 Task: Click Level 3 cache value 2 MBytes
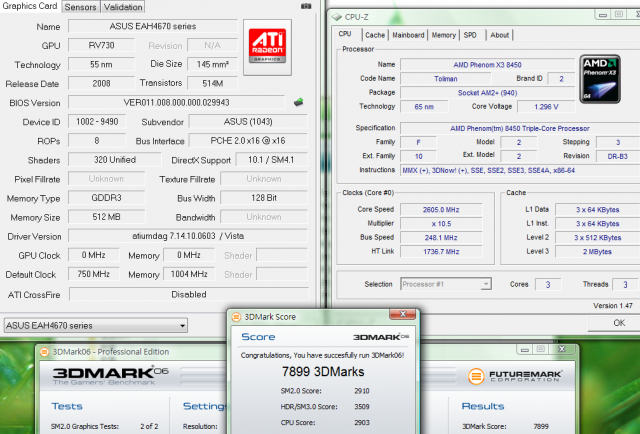click(598, 251)
